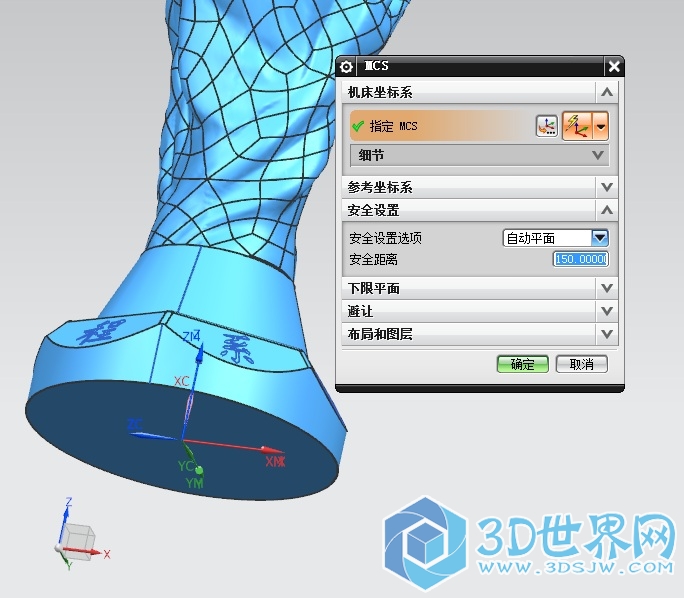Confirm with the 确定 button

(x=523, y=364)
